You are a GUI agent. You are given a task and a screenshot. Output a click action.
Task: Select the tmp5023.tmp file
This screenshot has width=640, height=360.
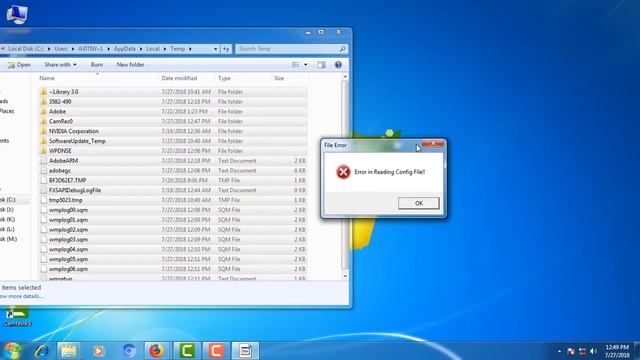point(173,200)
